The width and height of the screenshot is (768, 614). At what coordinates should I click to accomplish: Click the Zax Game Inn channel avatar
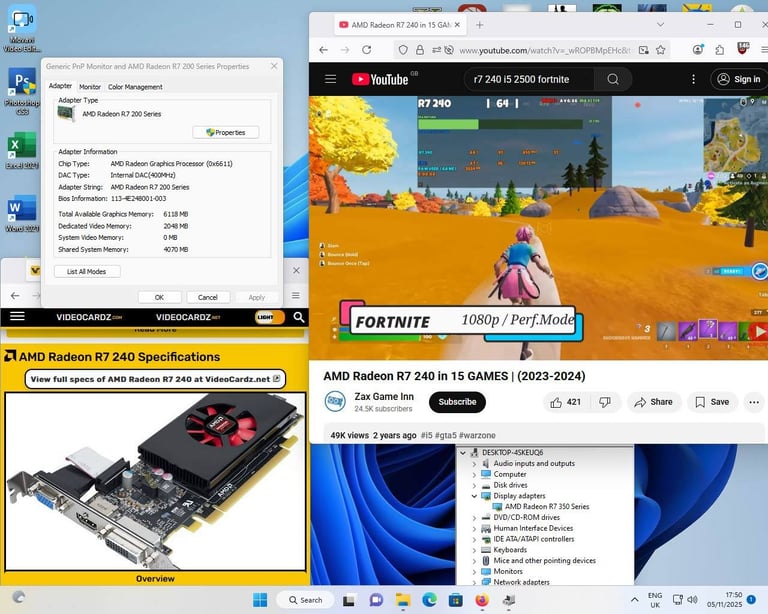click(x=336, y=401)
